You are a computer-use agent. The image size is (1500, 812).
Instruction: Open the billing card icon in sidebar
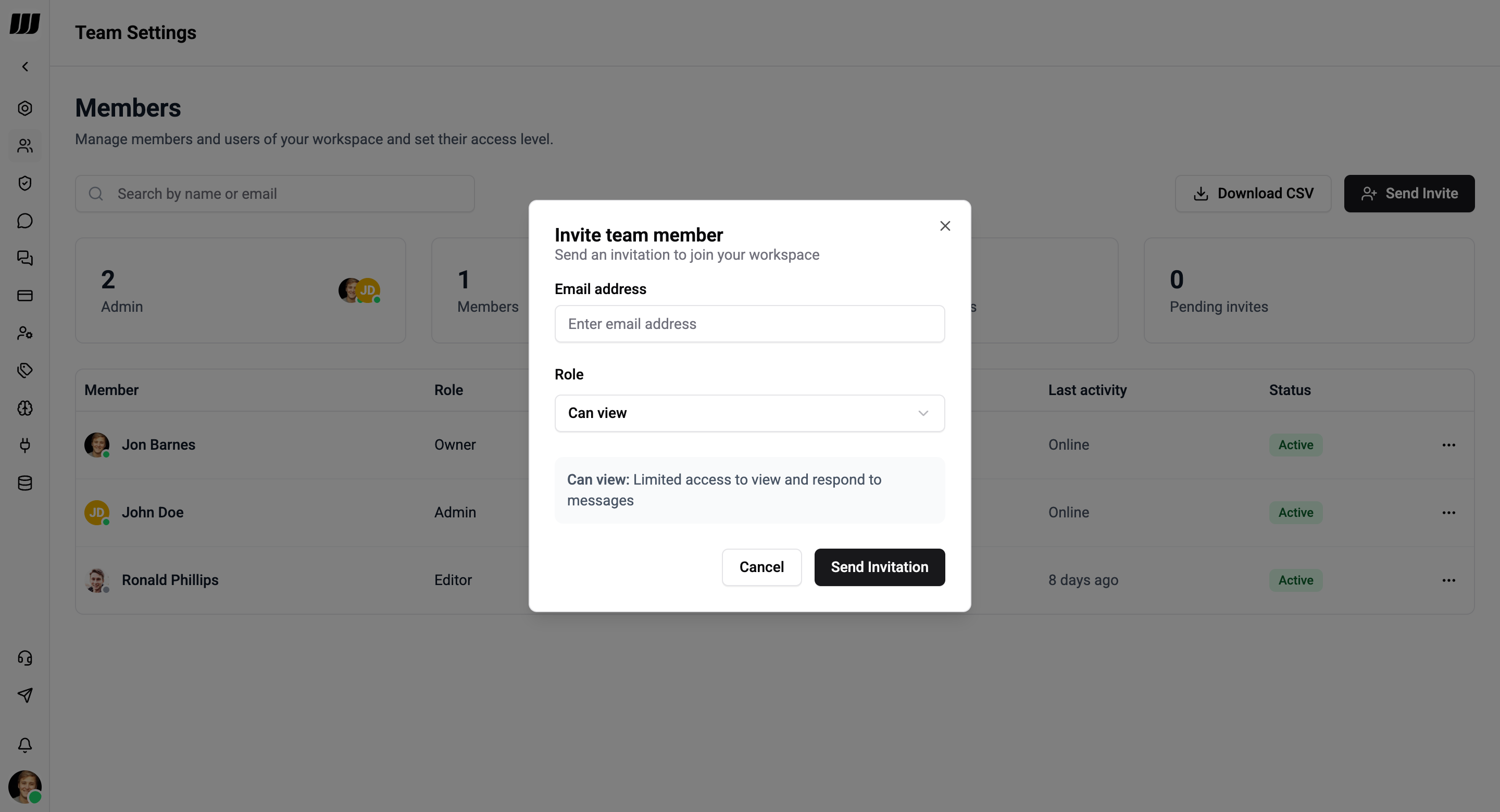click(x=24, y=296)
